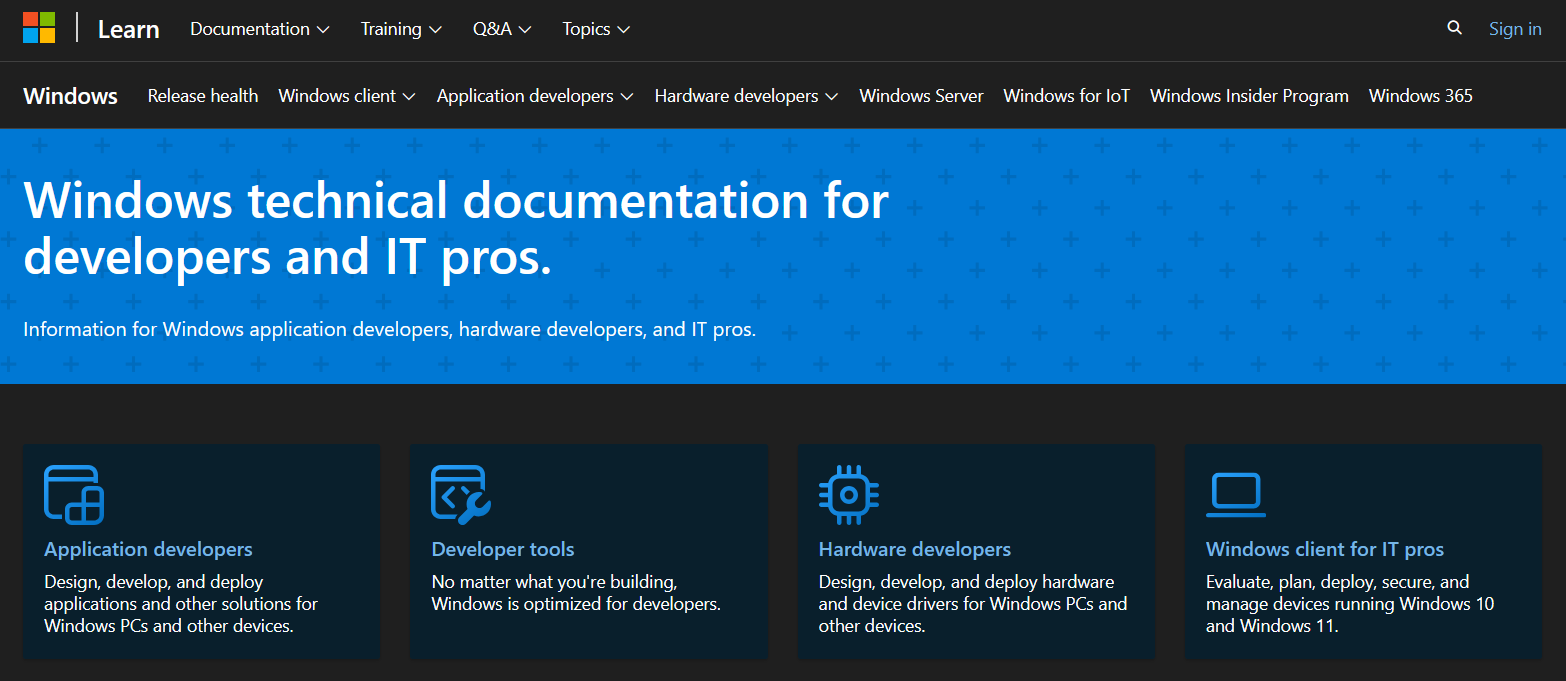This screenshot has width=1566, height=681.
Task: Expand the Documentation dropdown menu
Action: [259, 29]
